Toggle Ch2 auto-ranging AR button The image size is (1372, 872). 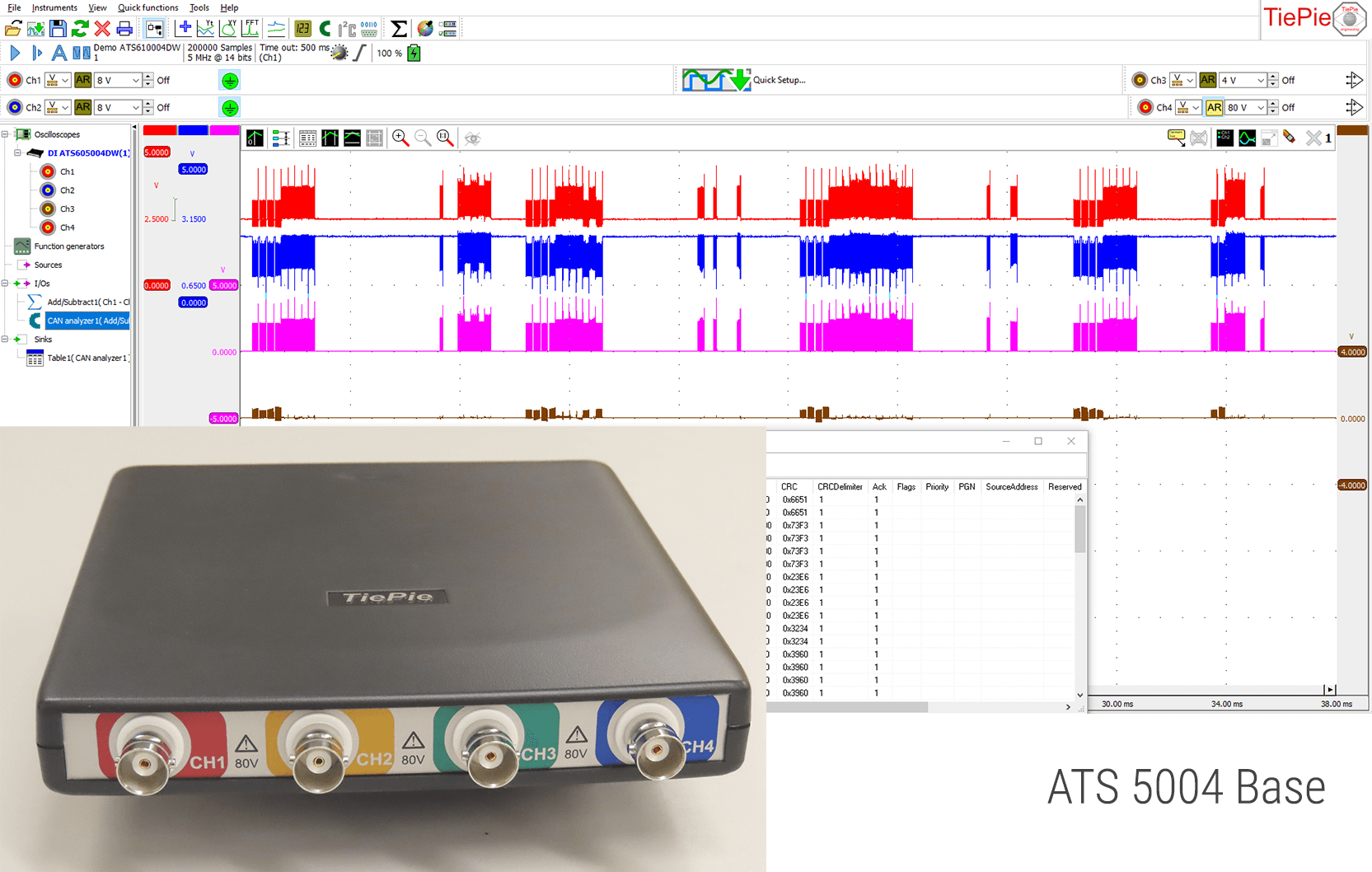pos(82,107)
